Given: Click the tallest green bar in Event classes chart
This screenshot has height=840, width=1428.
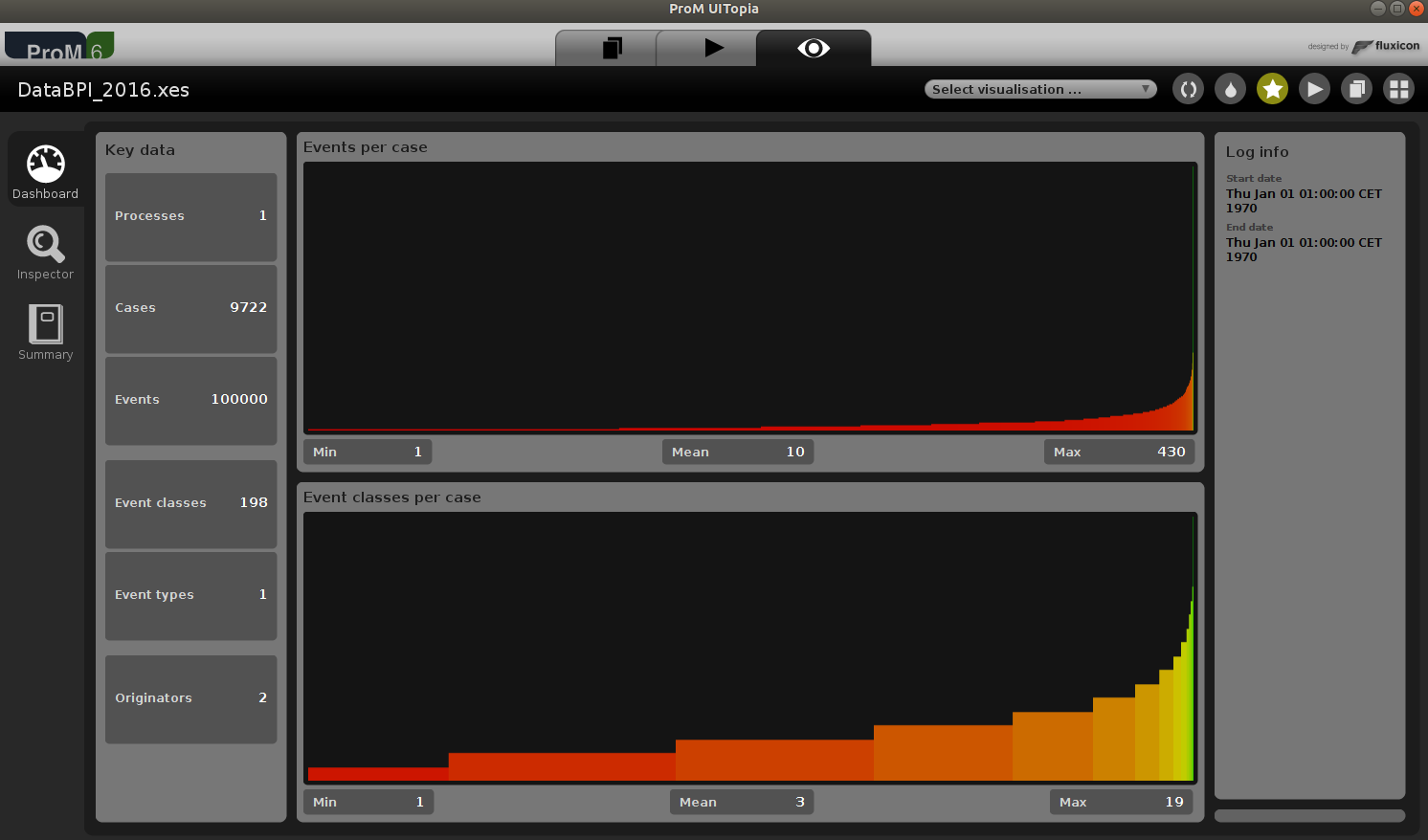Looking at the screenshot, I should coord(1192,689).
